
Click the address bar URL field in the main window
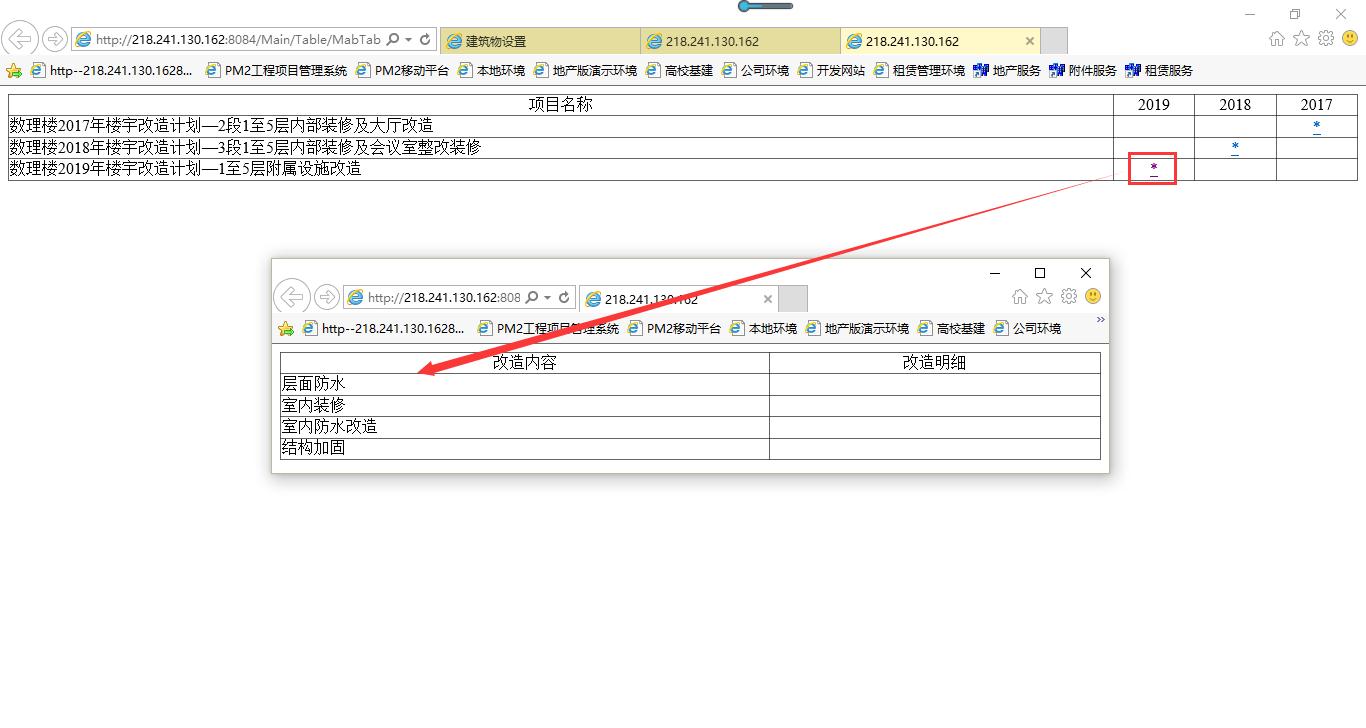[x=236, y=40]
